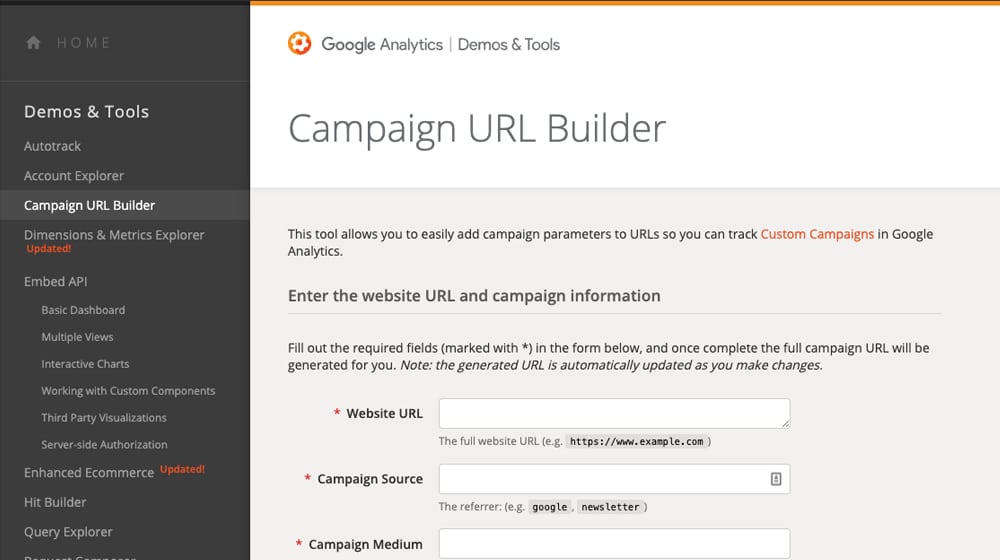
Task: Click the Demos & Tools header text
Action: 509,44
